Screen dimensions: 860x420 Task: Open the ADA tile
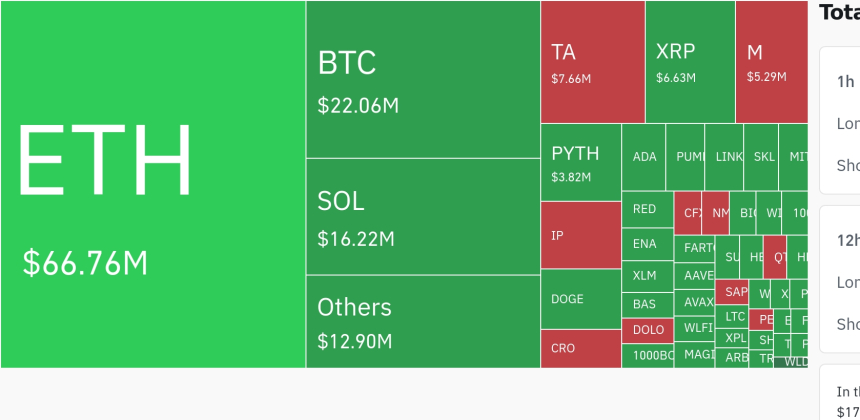[x=645, y=157]
